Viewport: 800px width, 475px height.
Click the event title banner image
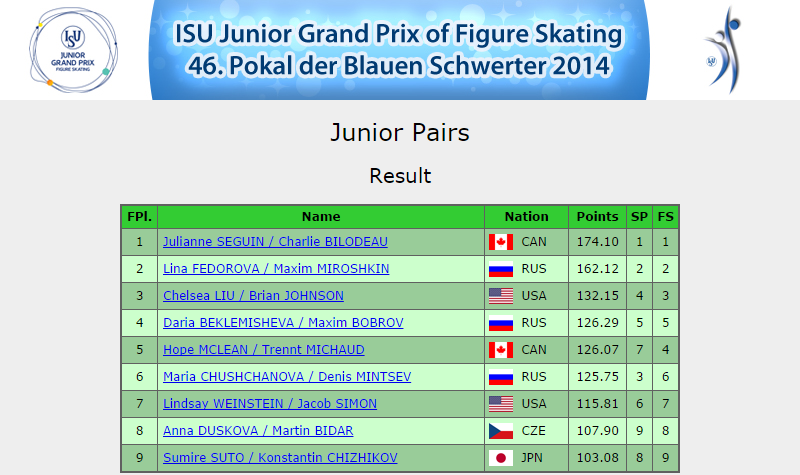(x=399, y=50)
